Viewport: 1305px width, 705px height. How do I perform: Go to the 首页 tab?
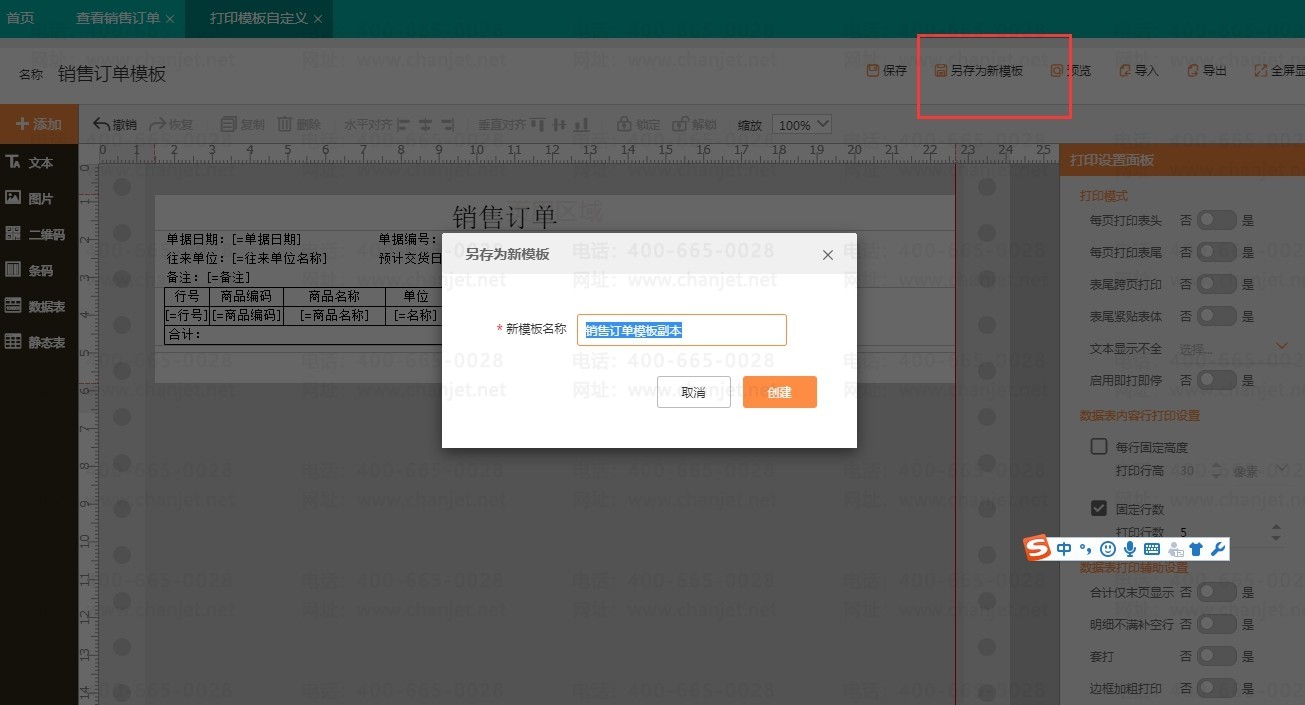[x=20, y=19]
